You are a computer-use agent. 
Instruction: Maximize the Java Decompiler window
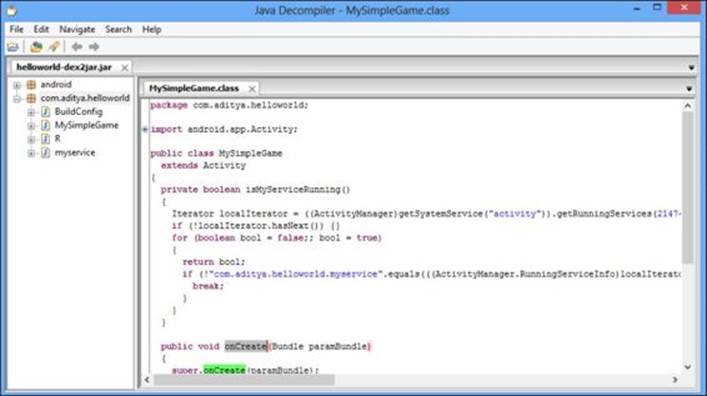(x=657, y=7)
